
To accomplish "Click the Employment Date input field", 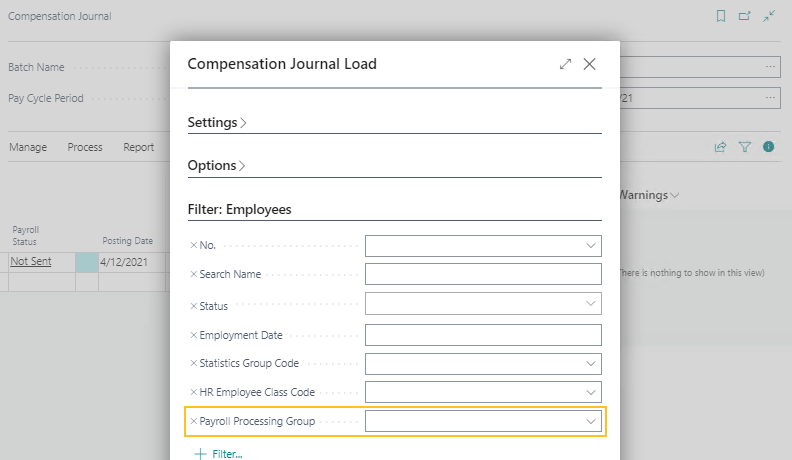I will coord(483,335).
